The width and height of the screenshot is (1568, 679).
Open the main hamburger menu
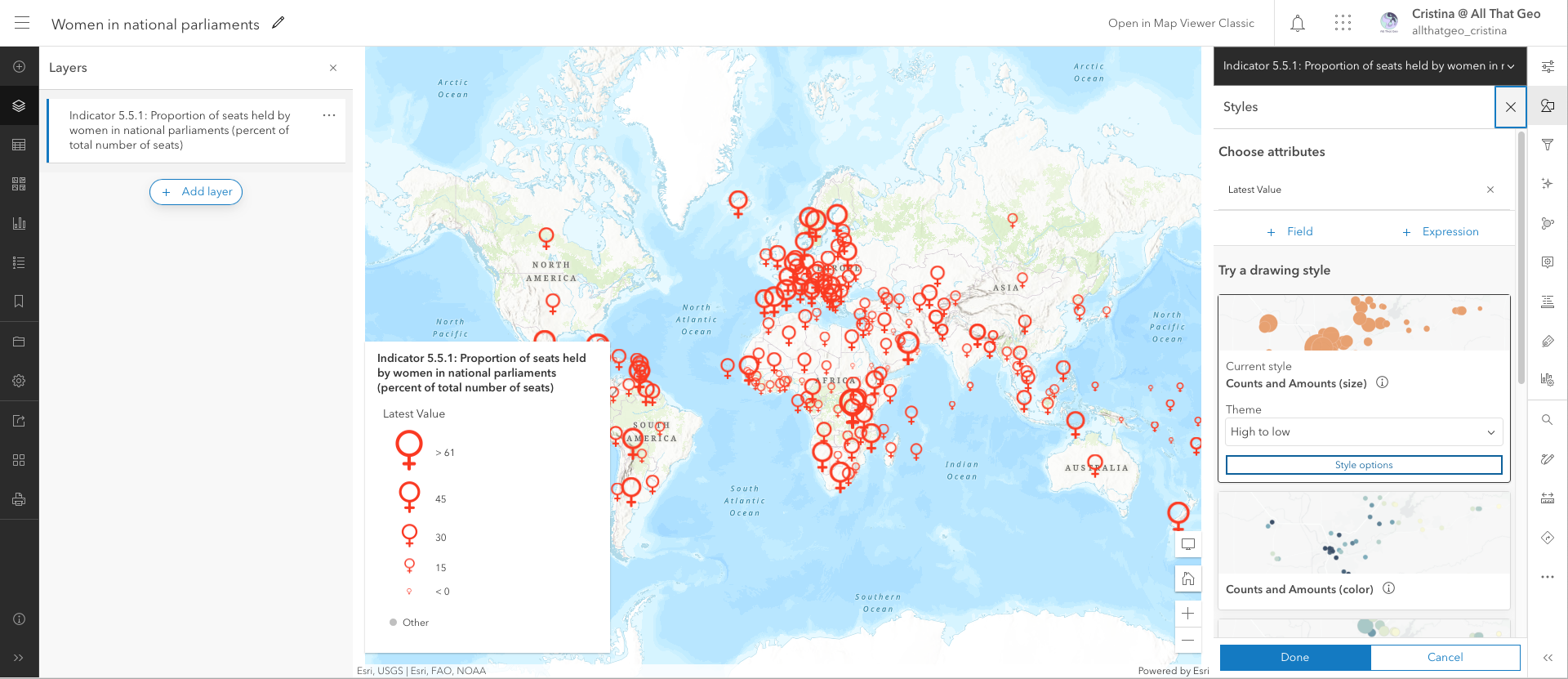(x=22, y=23)
